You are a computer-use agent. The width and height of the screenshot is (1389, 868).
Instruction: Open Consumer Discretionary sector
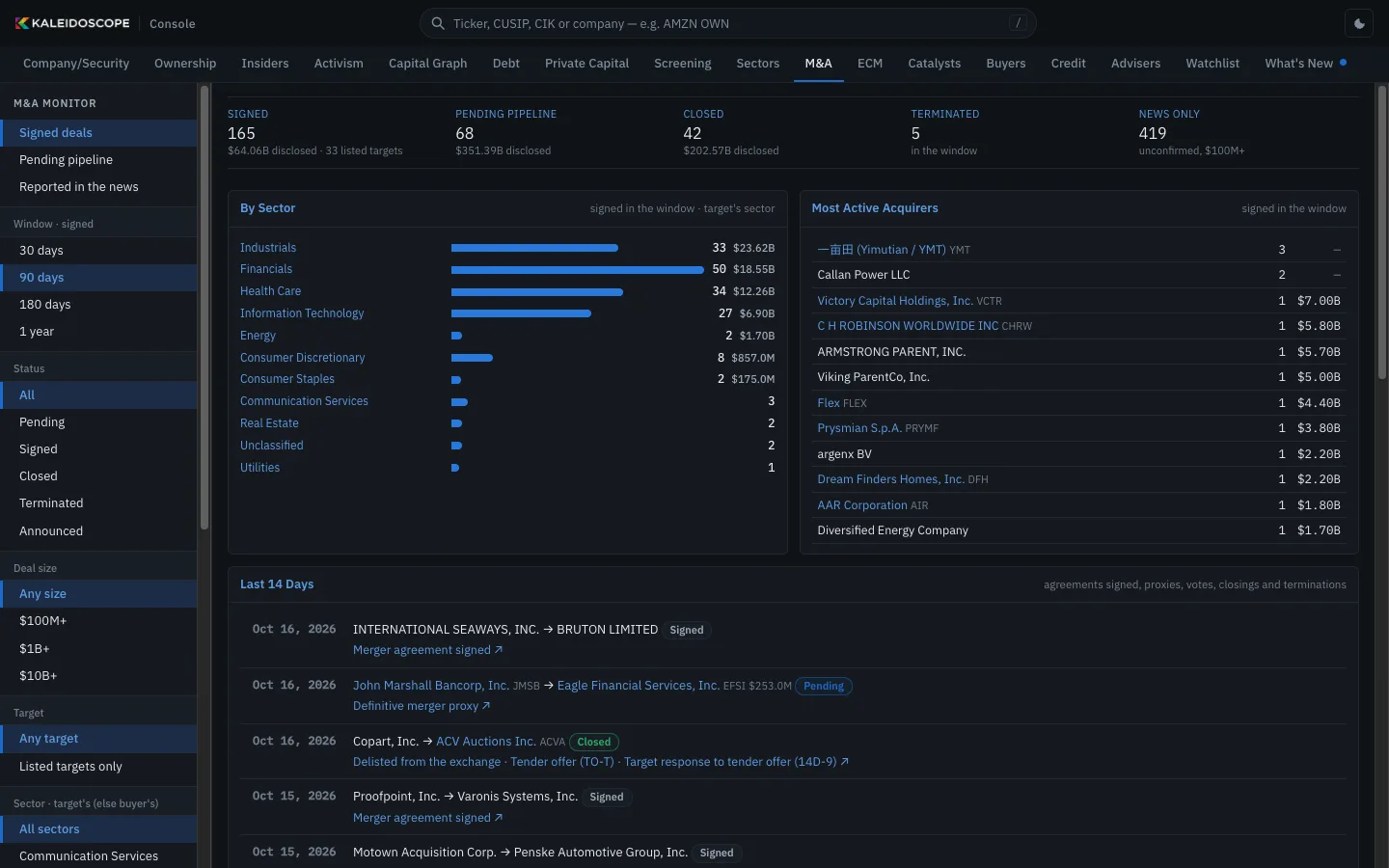[x=302, y=358]
